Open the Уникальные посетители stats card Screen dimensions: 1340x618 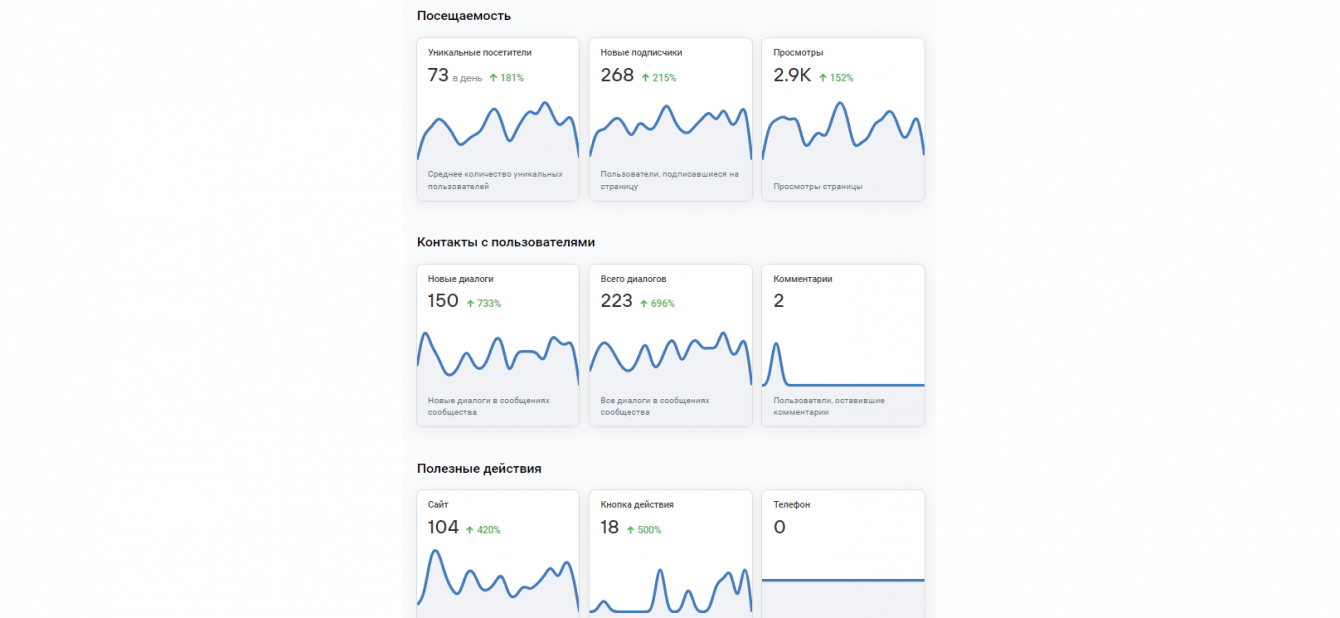[498, 120]
